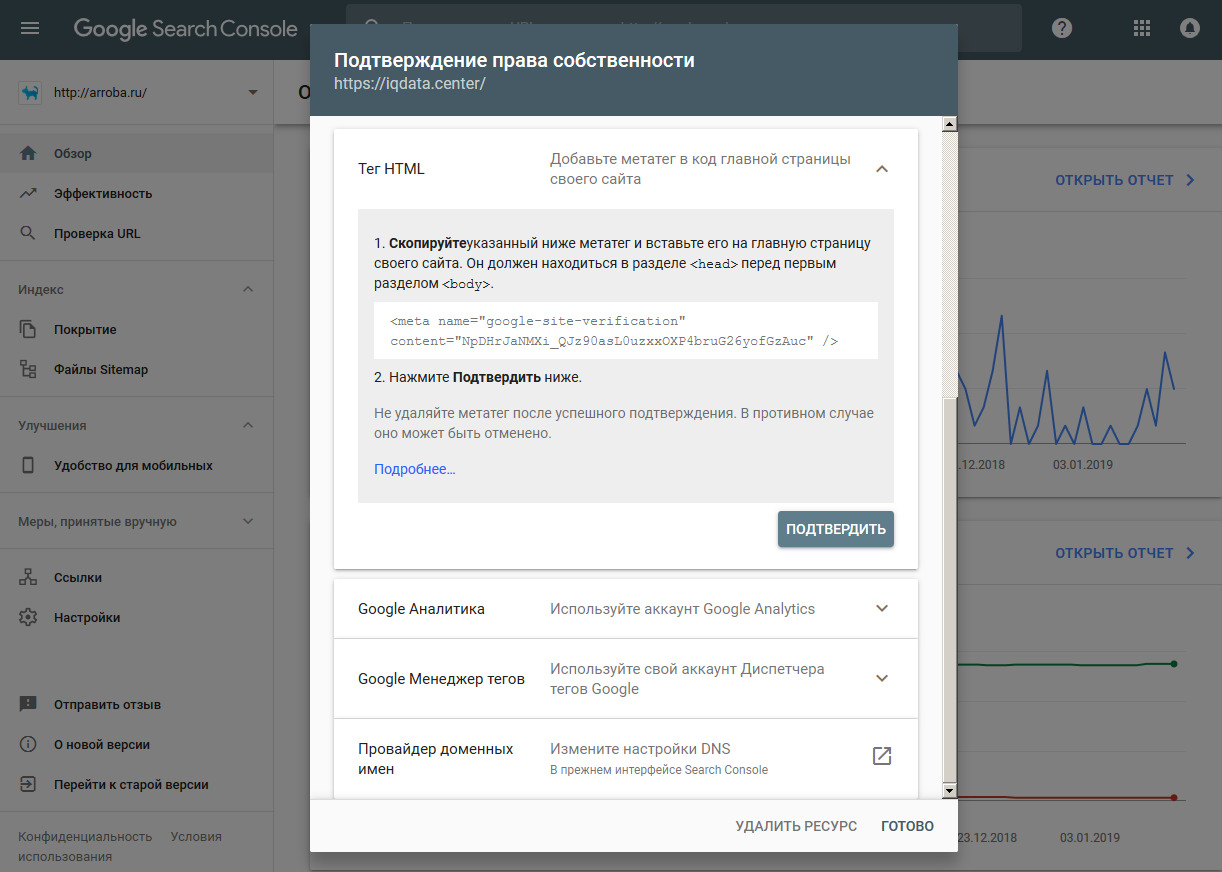Image resolution: width=1222 pixels, height=872 pixels.
Task: Click the phone icon beside Удобство для мобильных
Action: [28, 465]
